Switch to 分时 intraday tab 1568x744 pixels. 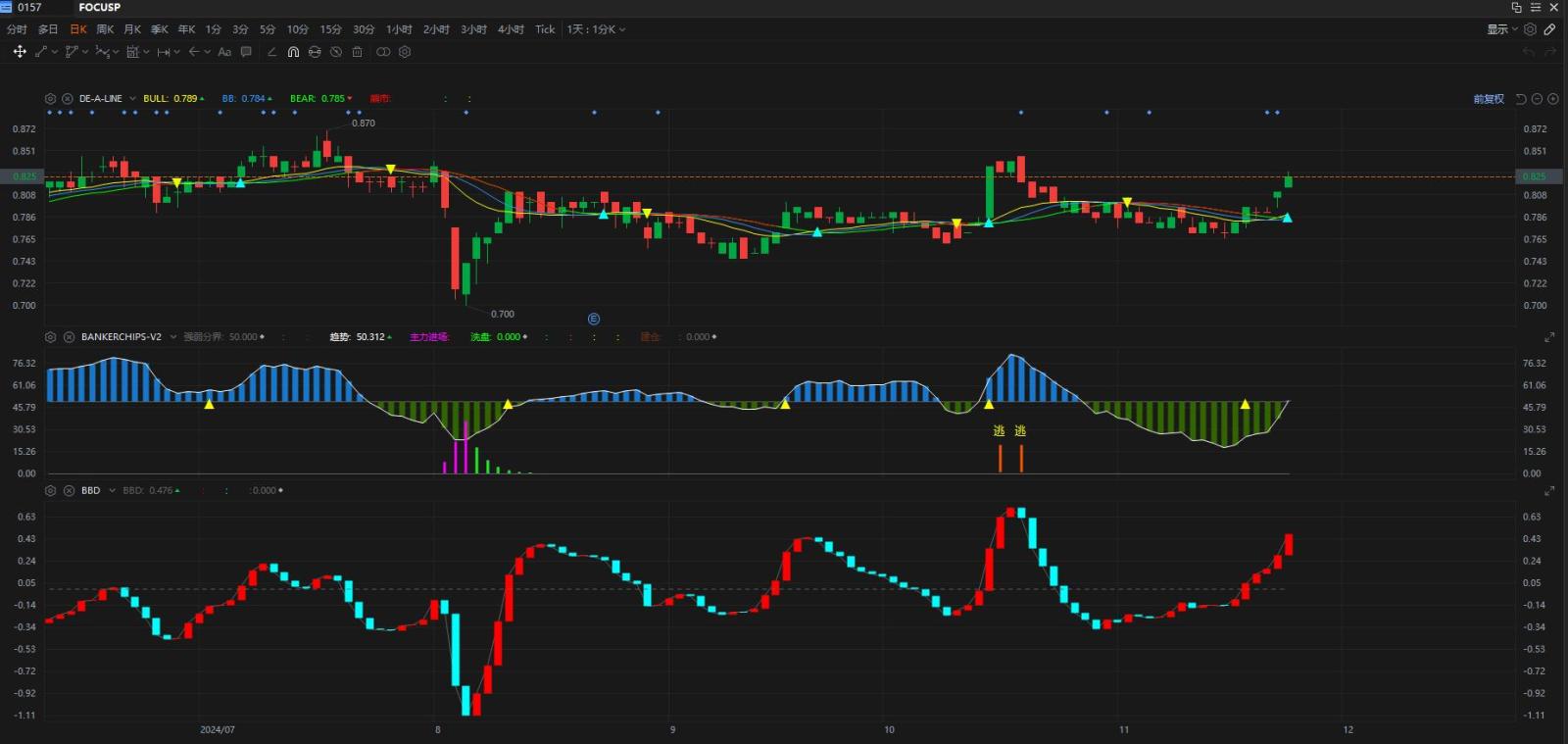[17, 29]
